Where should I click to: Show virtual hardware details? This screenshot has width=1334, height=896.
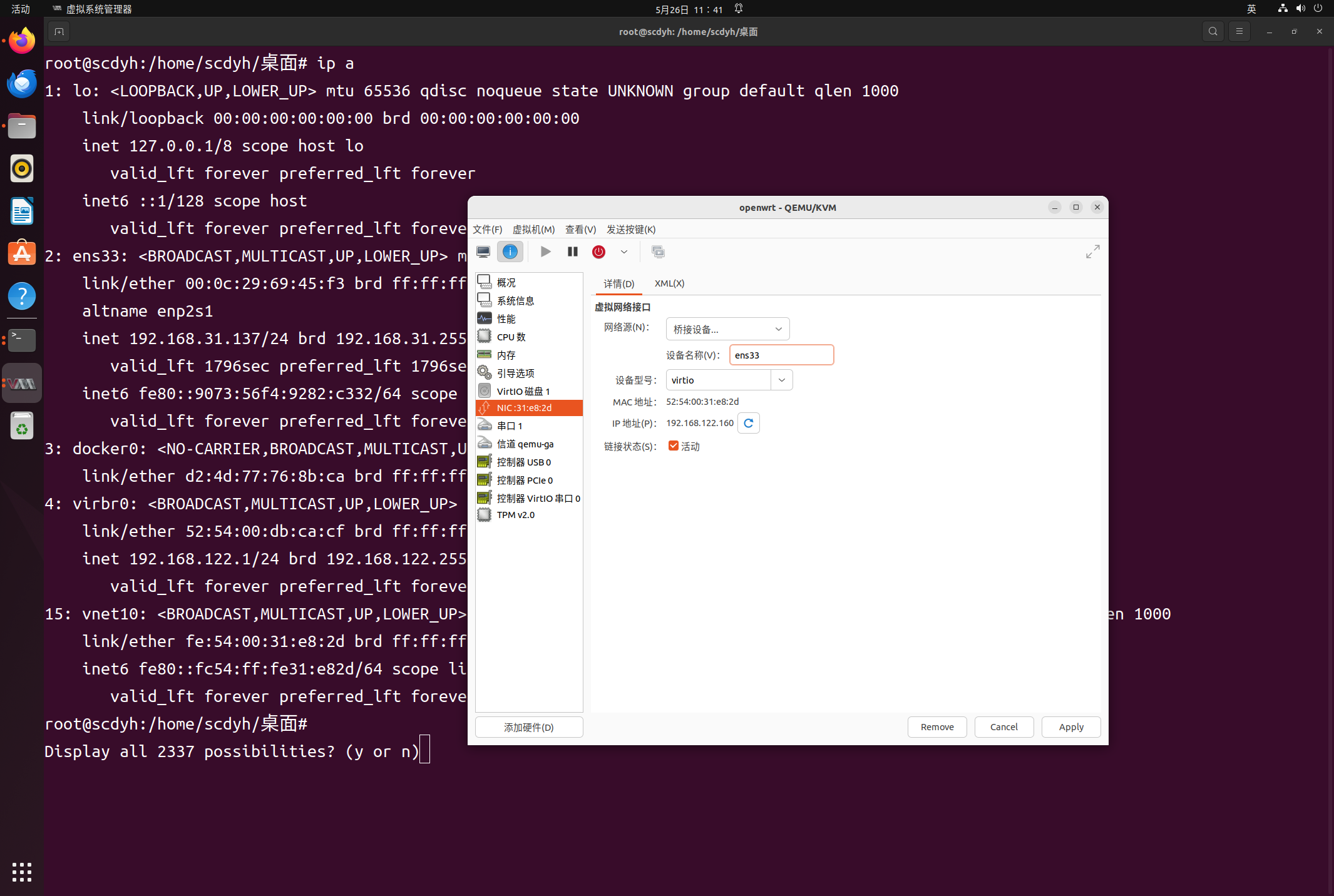coord(510,252)
